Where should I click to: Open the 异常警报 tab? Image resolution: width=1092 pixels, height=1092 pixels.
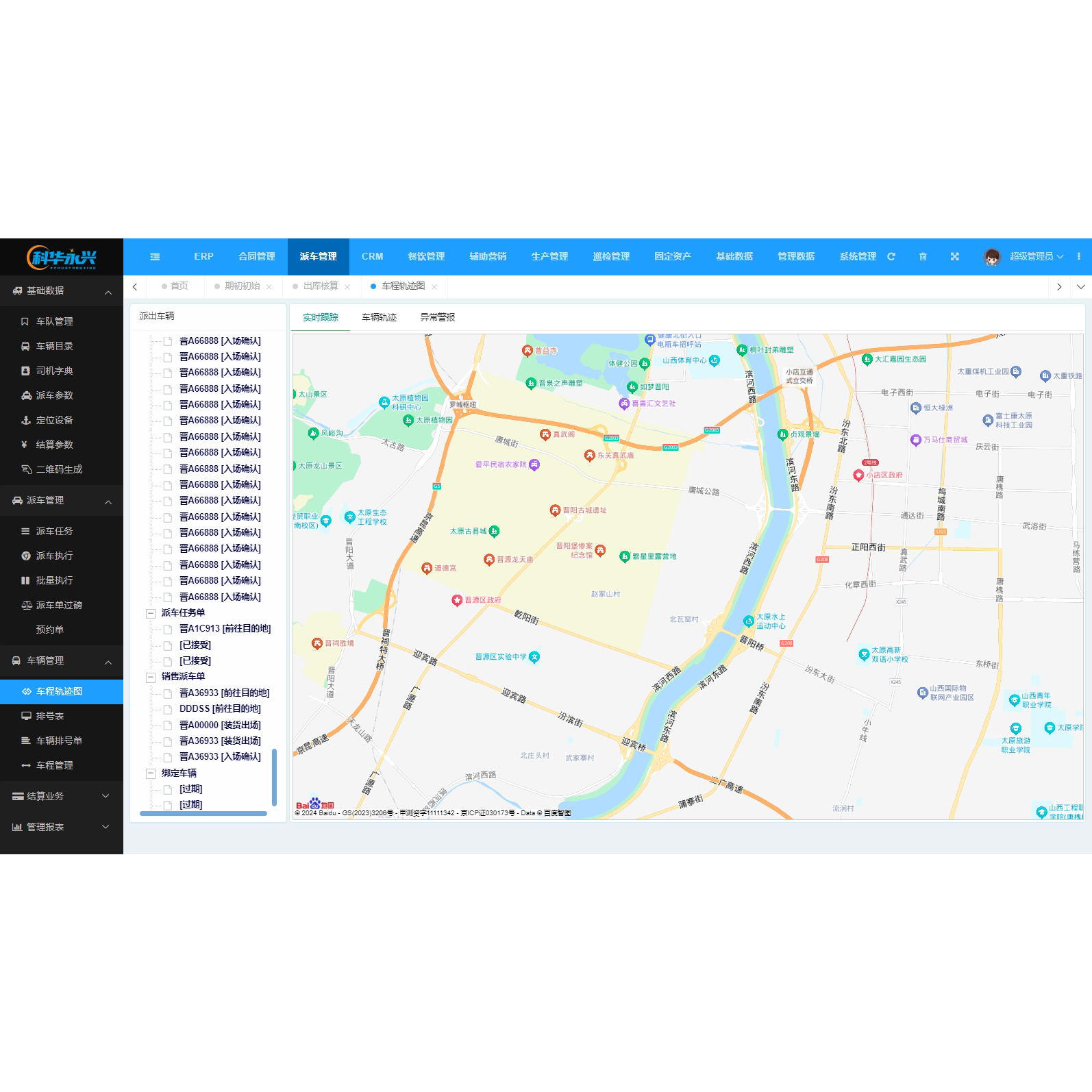[437, 318]
